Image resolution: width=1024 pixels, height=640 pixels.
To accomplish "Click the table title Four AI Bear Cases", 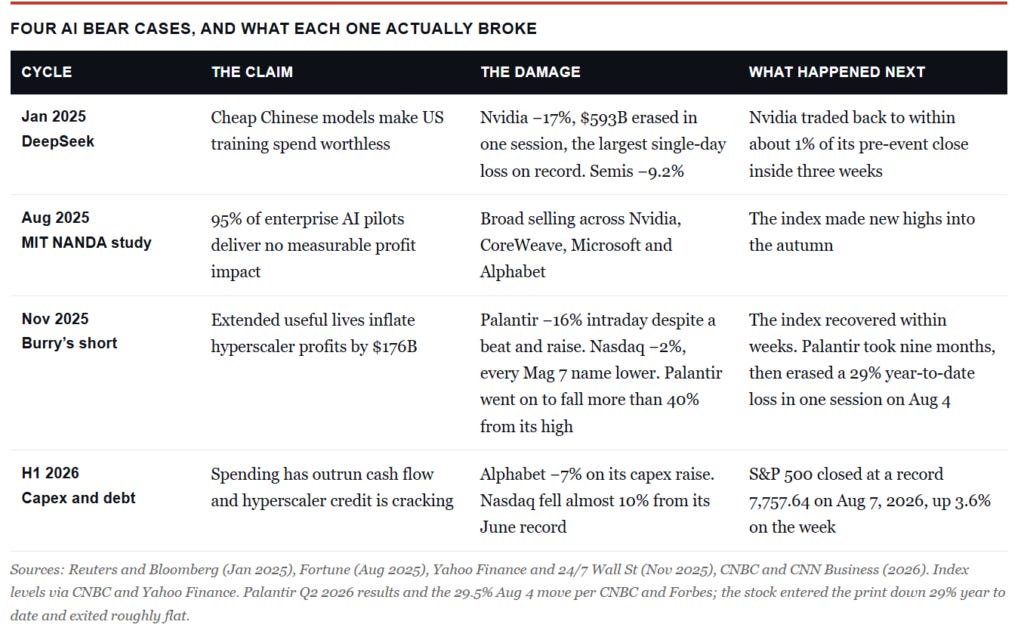I will [274, 29].
